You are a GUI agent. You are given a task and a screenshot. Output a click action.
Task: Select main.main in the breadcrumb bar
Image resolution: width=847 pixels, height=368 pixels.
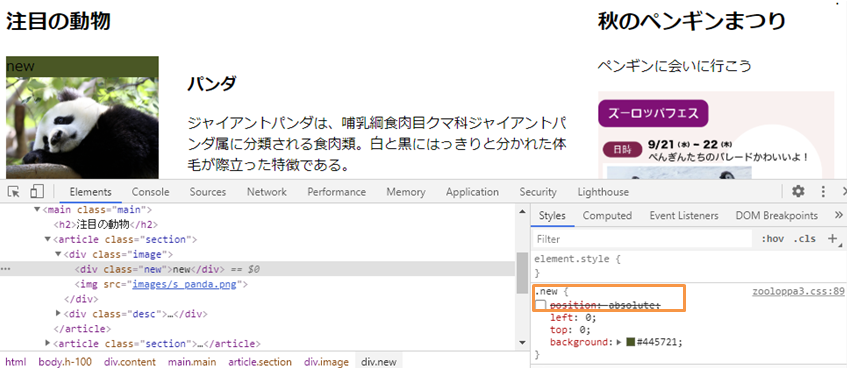pos(192,362)
